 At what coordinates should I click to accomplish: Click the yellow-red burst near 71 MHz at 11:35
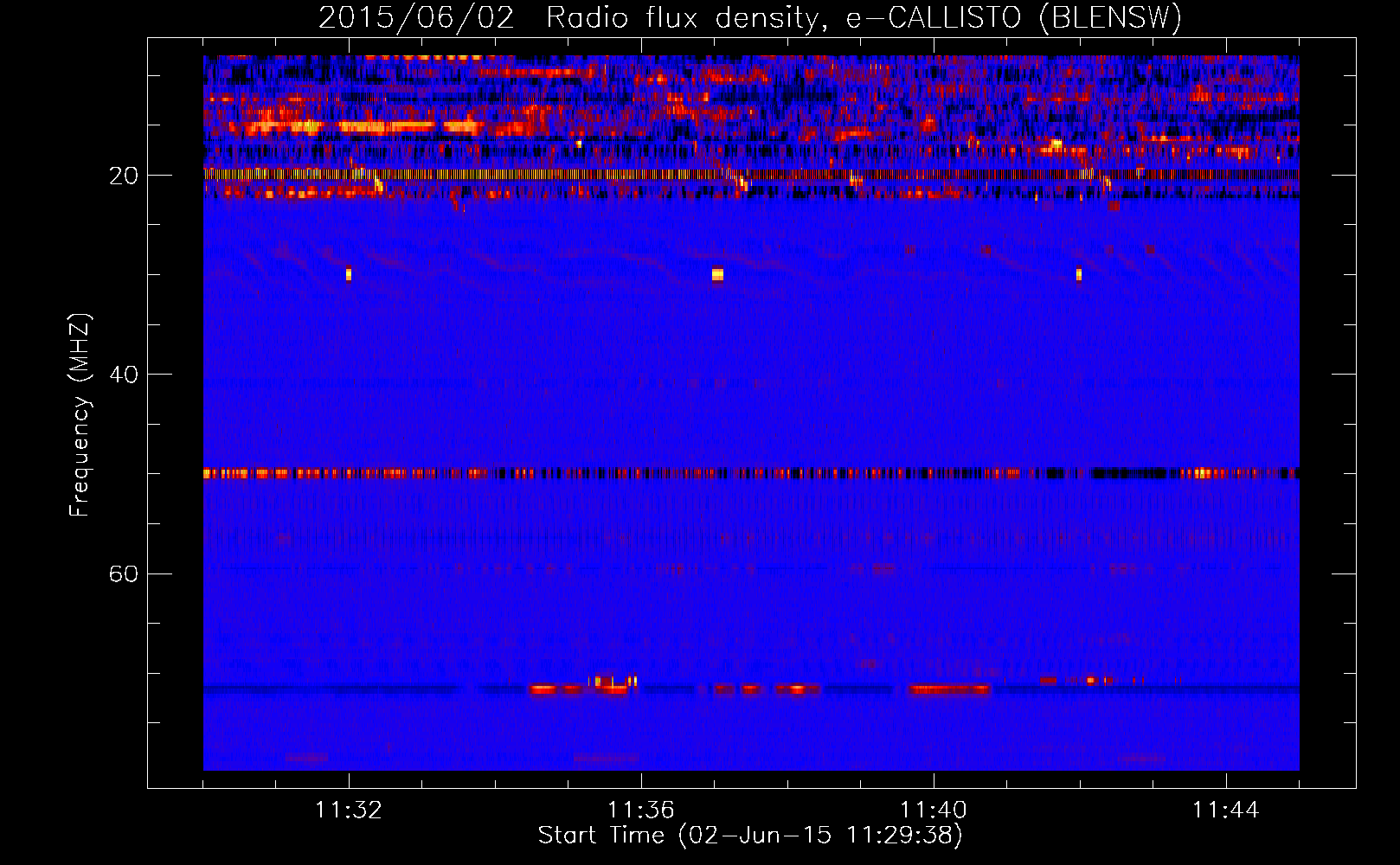pyautogui.click(x=613, y=682)
